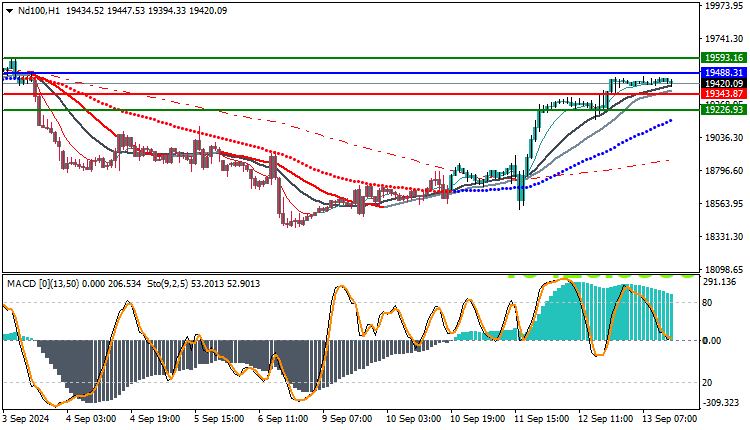Select the -309.323 indicator scale value
The width and height of the screenshot is (750, 430).
click(x=721, y=403)
